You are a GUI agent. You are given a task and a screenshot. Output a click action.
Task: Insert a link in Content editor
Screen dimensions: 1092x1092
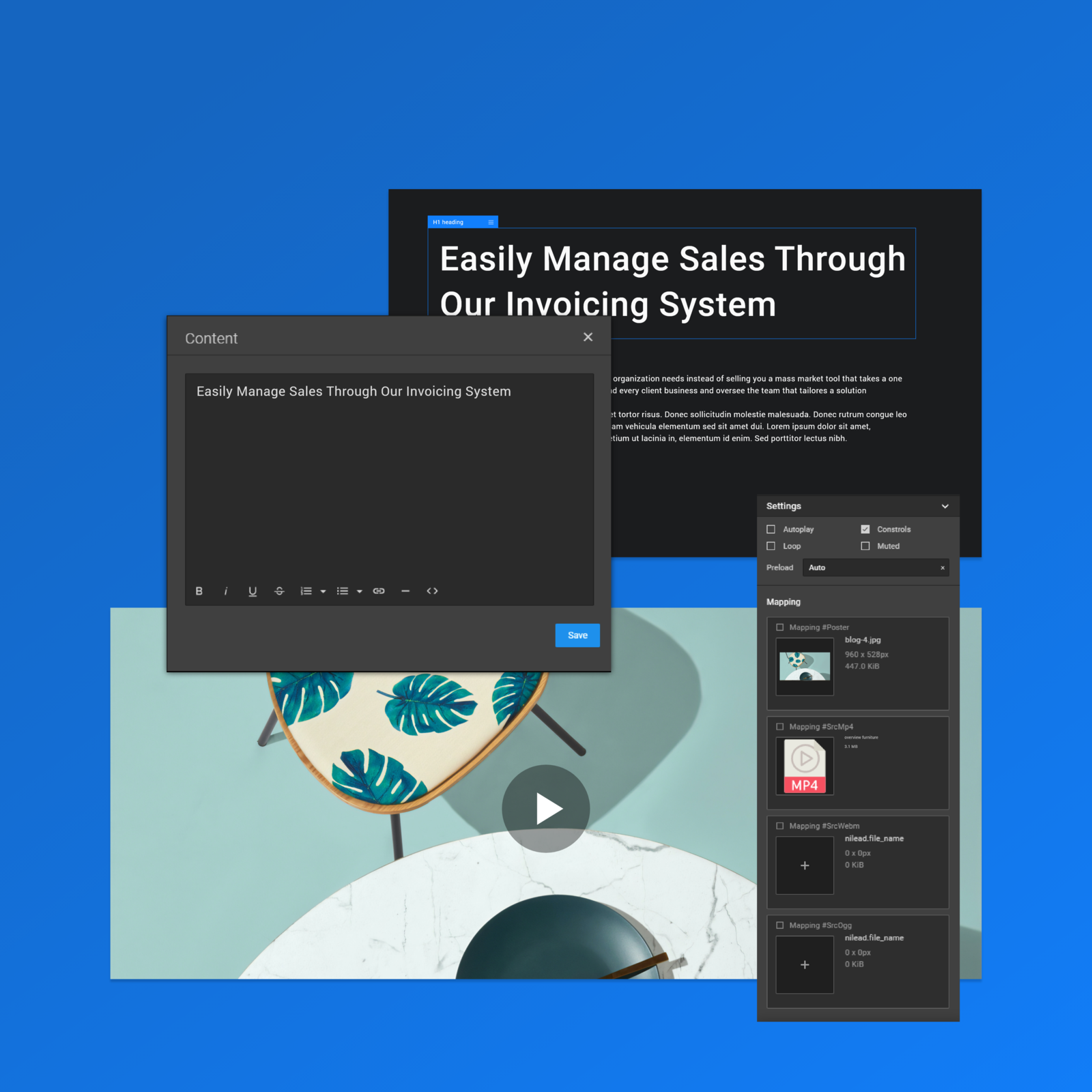click(379, 591)
